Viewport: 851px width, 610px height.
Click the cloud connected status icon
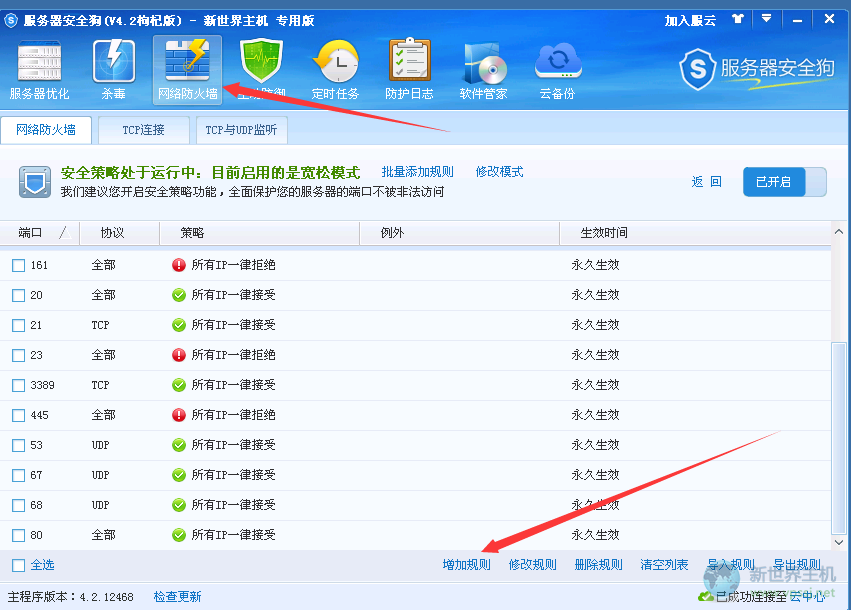(x=706, y=596)
